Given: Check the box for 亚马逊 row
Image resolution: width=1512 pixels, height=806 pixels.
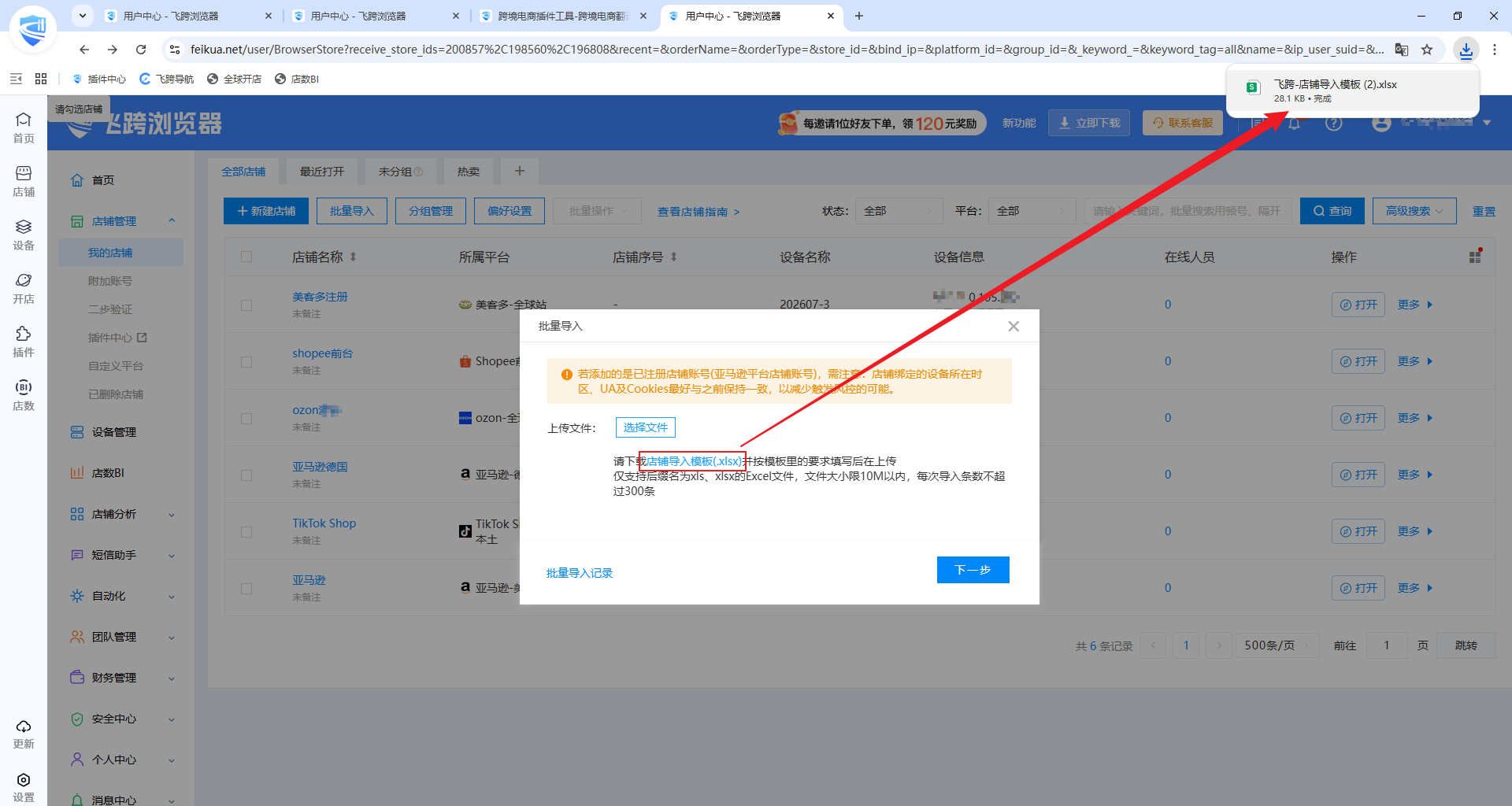Looking at the screenshot, I should (x=246, y=589).
